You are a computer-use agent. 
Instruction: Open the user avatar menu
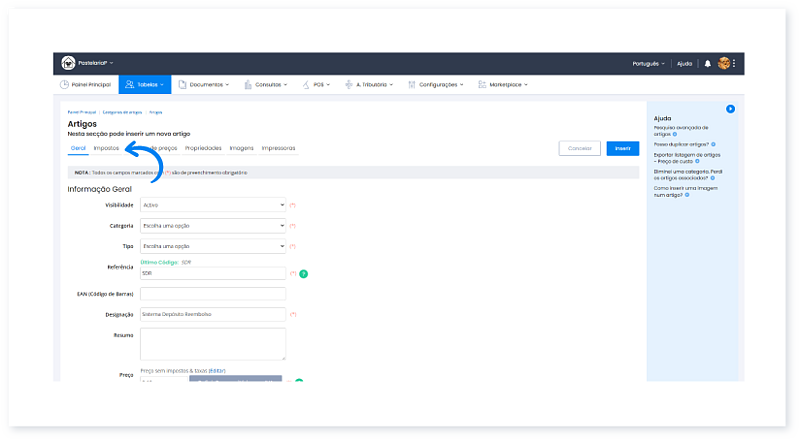point(723,63)
